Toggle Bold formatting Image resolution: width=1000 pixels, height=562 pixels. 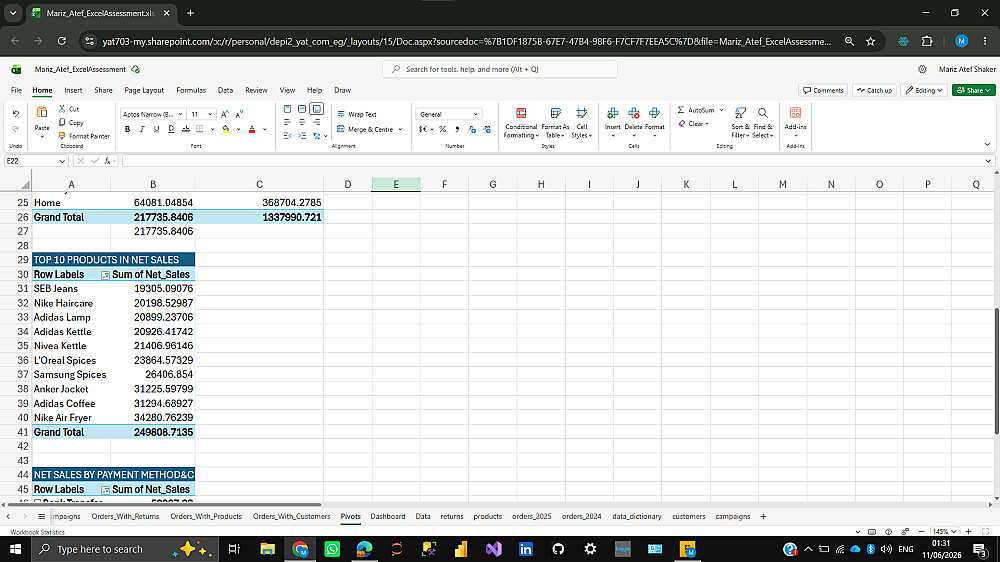(x=128, y=129)
